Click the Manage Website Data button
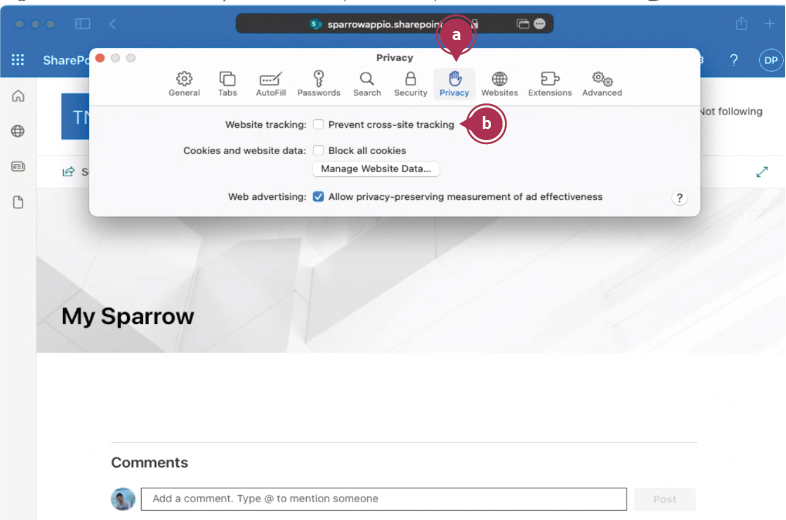Viewport: 786px width, 520px height. tap(376, 169)
